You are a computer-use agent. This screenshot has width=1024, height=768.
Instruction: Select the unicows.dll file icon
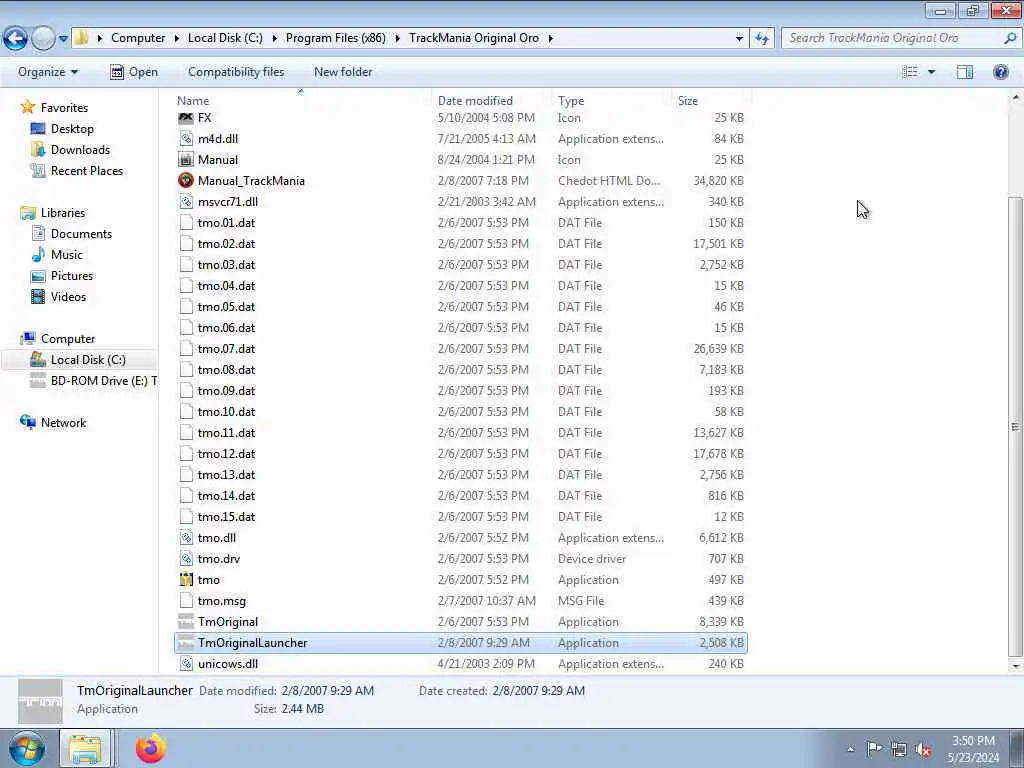tap(186, 664)
